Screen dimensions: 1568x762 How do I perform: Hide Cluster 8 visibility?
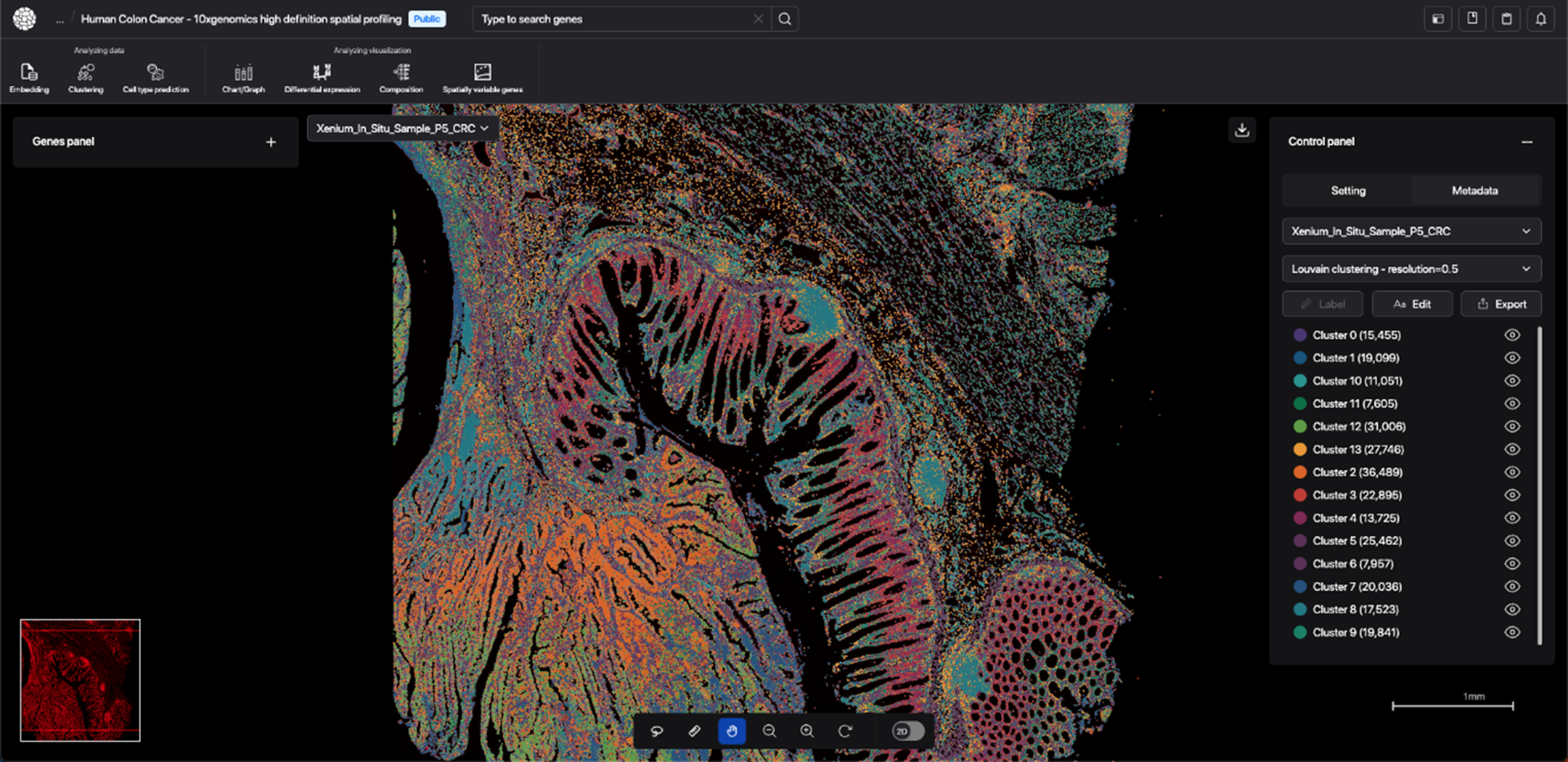(1512, 609)
